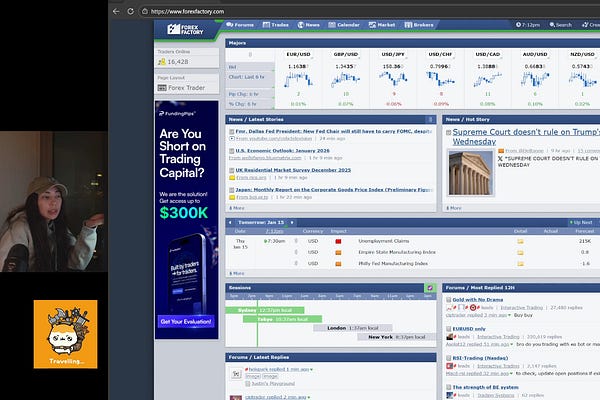Click the Traders Online people icon
Viewport: 600px width, 400px height.
pyautogui.click(x=161, y=62)
